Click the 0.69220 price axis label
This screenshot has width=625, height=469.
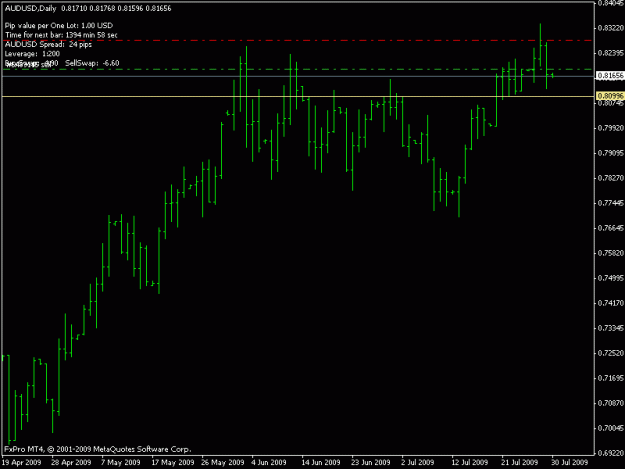(611, 453)
